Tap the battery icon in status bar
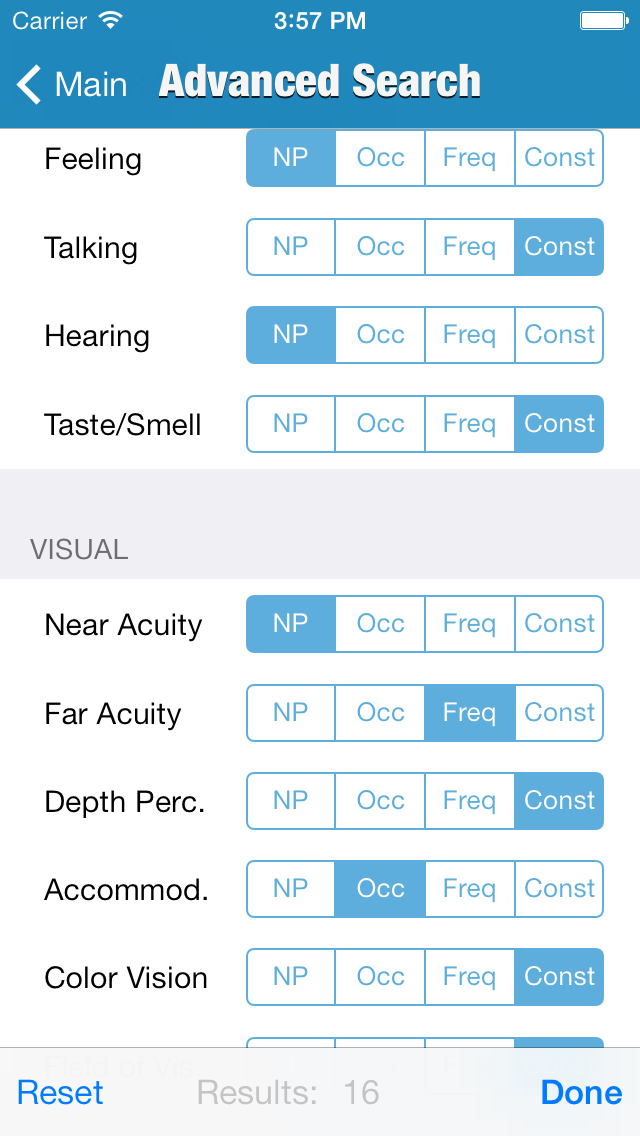The image size is (640, 1136). [x=603, y=20]
